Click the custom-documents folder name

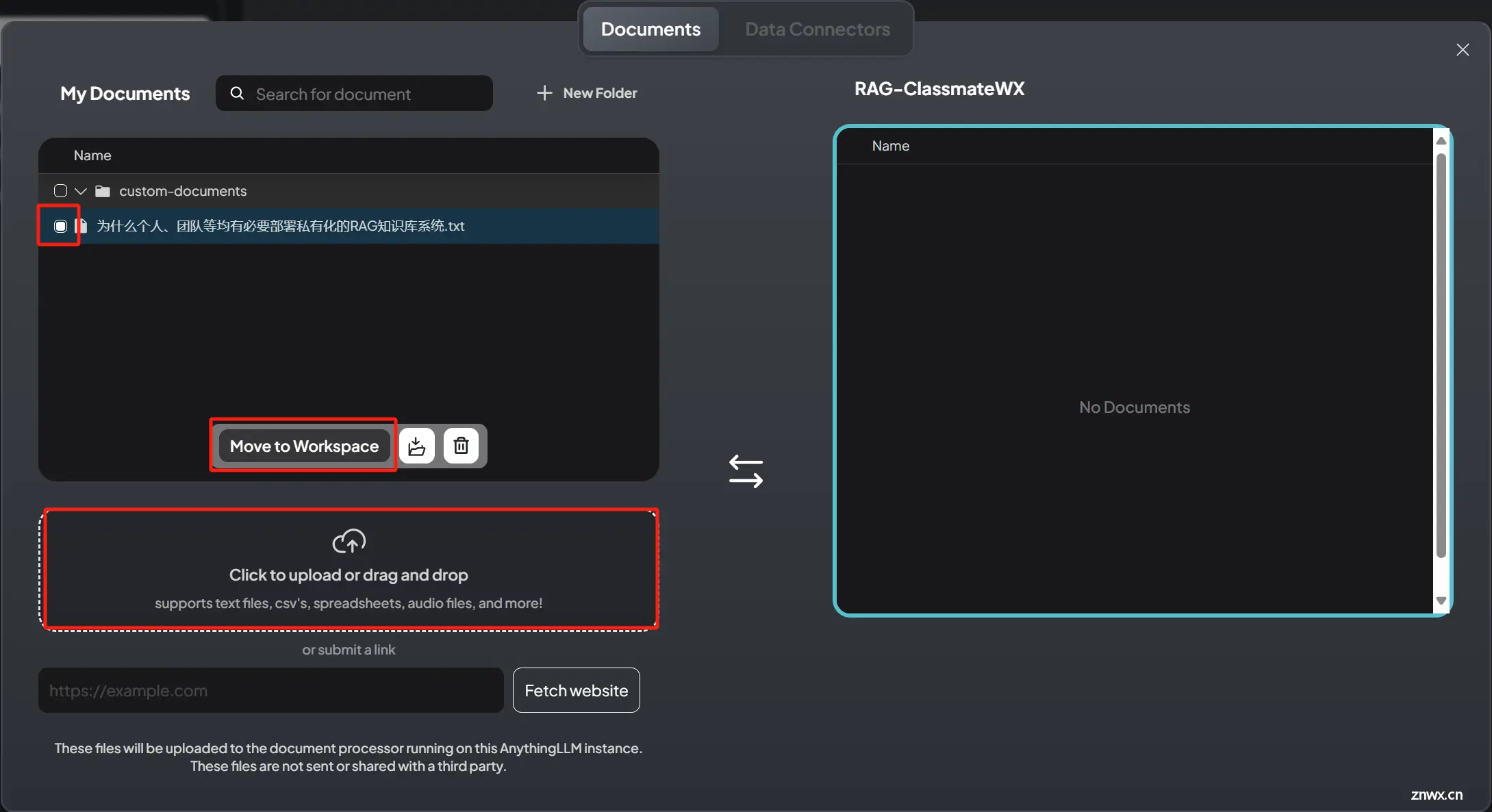click(x=183, y=191)
